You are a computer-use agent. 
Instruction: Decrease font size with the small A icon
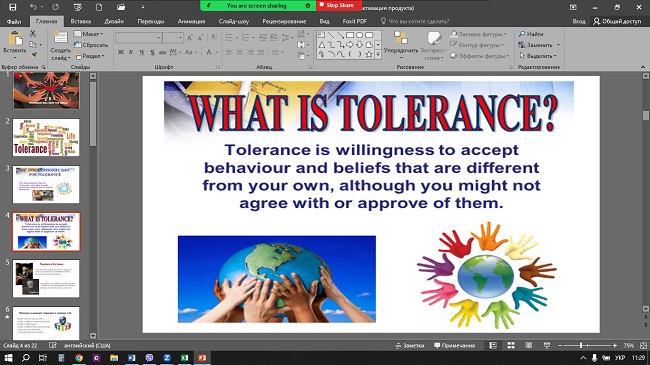200,38
